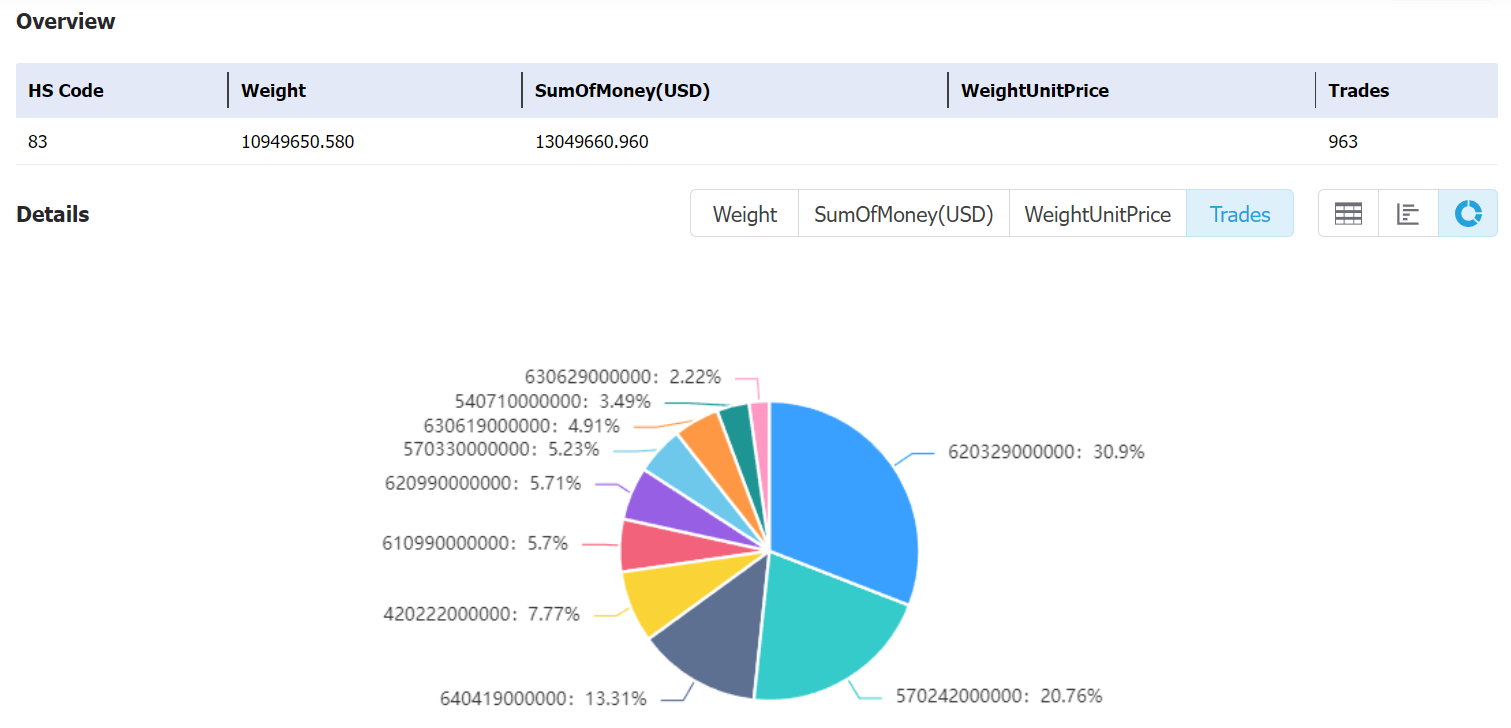Switch to bar chart view icon
Screen dimensions: 1511x728
point(1408,214)
